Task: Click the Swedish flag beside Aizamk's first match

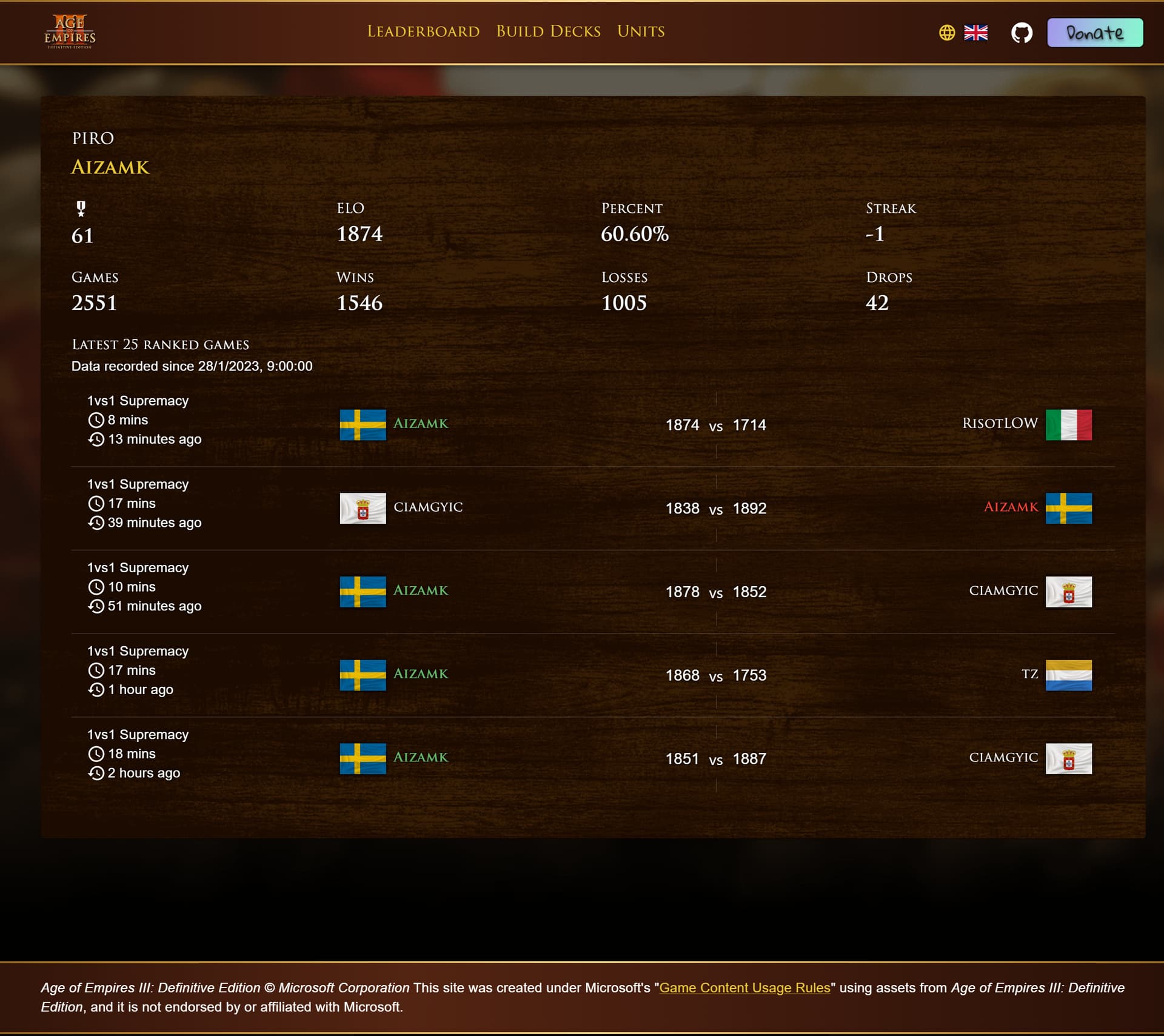Action: tap(362, 424)
